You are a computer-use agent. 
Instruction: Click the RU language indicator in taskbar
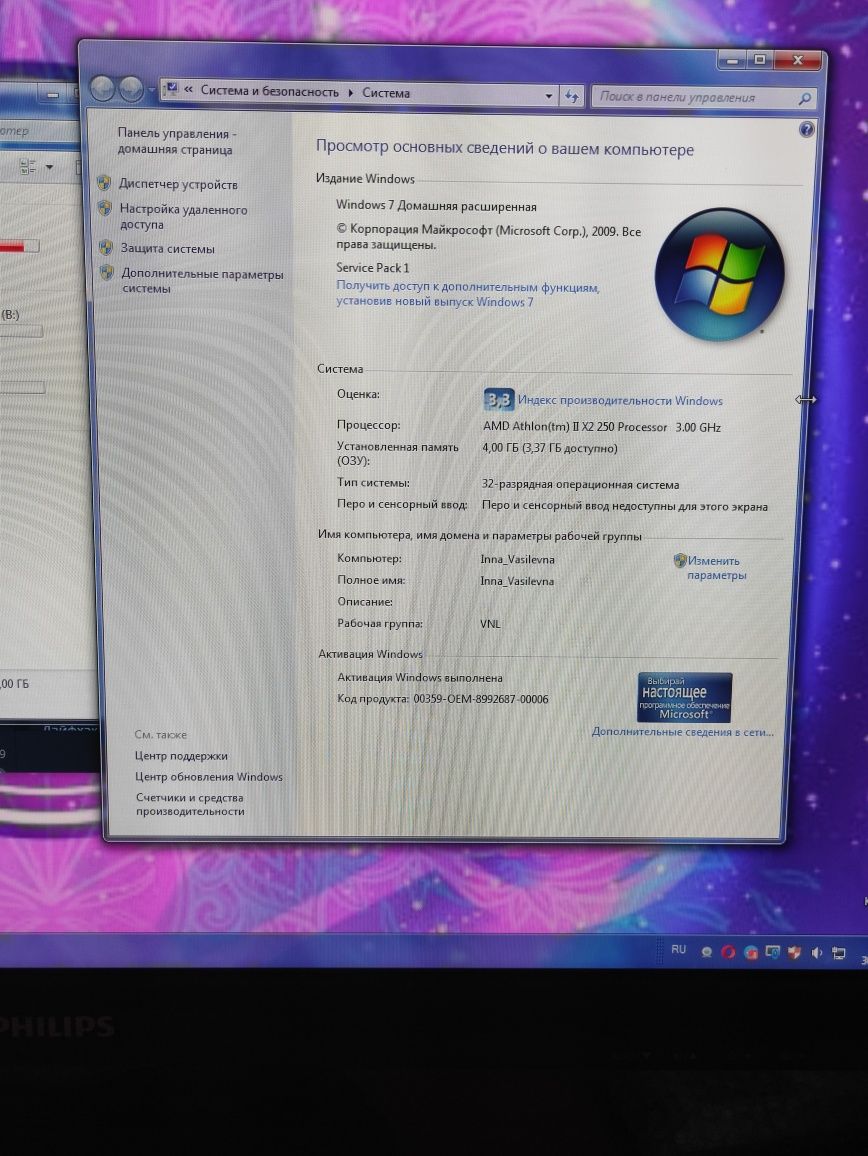pos(678,950)
